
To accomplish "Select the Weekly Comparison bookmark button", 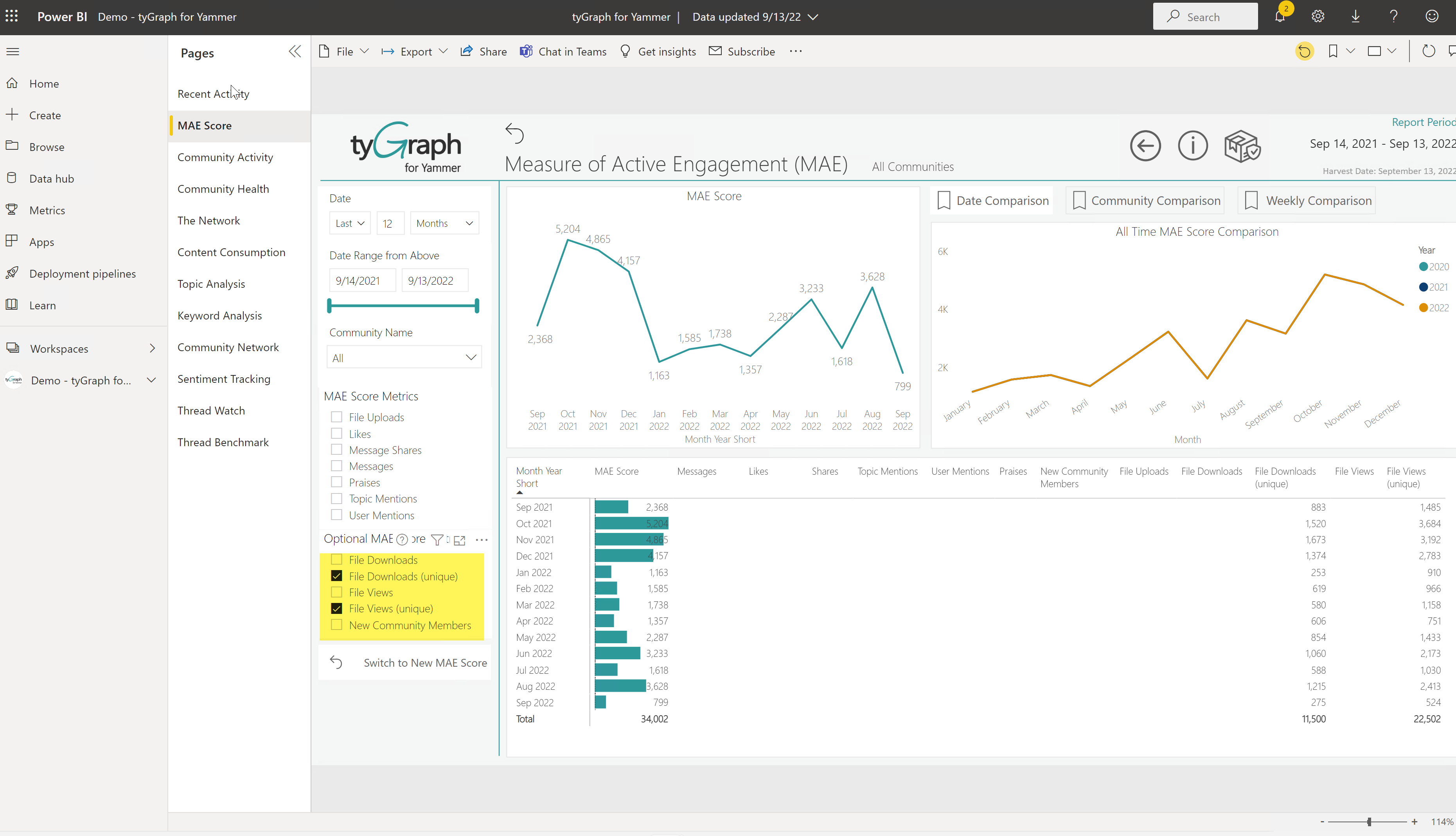I will coord(1307,201).
